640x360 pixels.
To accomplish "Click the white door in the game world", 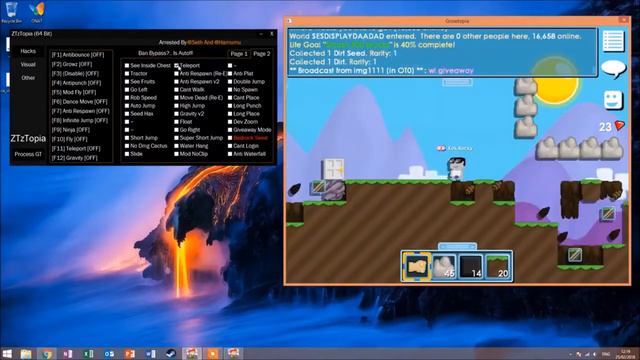I will coord(334,169).
